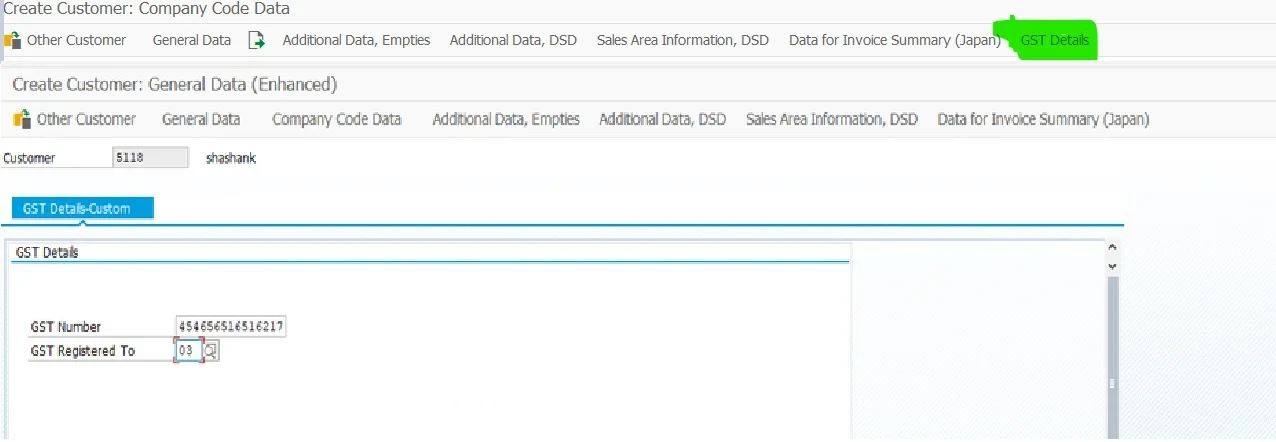Open Data for Invoice Summary (Japan) in Company Code toolbar
Image resolution: width=1276 pixels, height=442 pixels.
[895, 41]
